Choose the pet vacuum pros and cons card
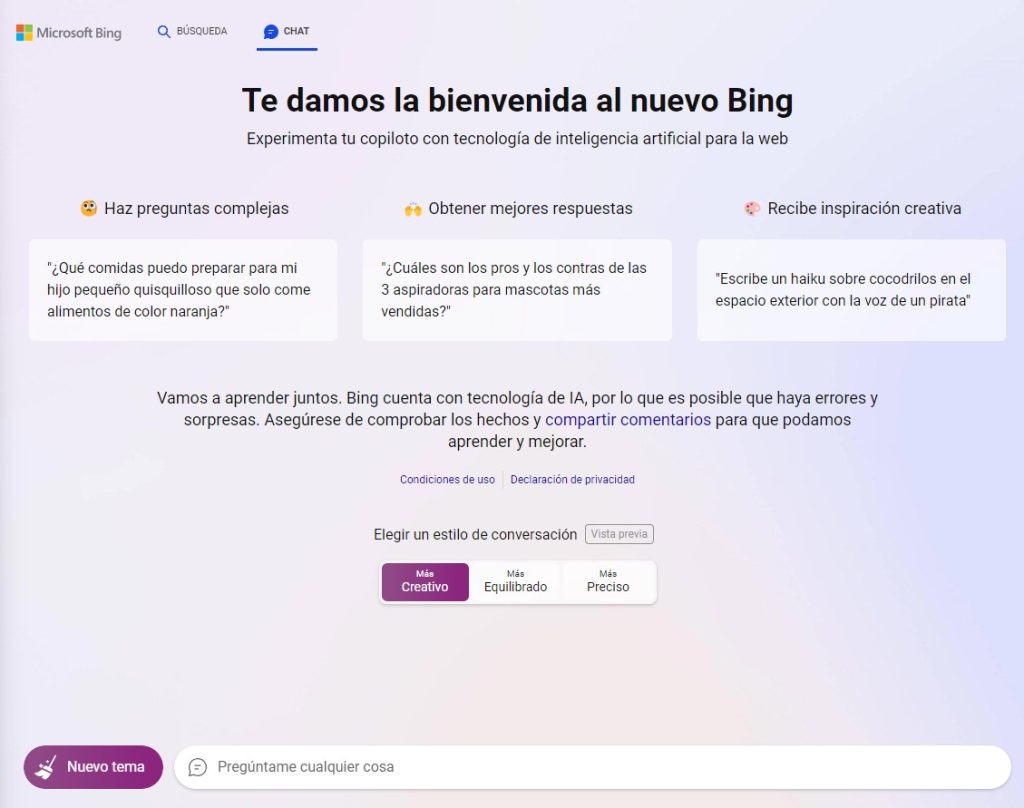The height and width of the screenshot is (808, 1024). [517, 290]
